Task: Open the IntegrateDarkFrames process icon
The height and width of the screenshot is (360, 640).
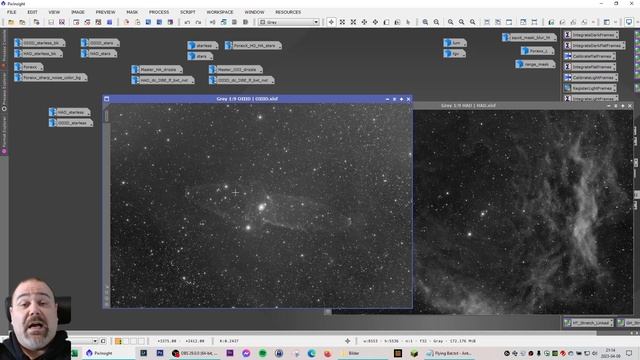Action: coord(591,35)
